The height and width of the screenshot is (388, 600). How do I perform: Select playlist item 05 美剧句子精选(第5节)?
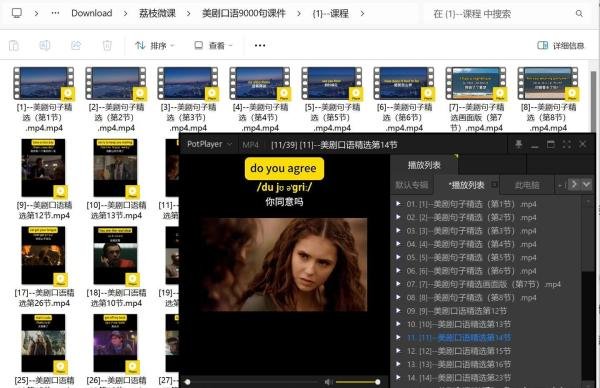[x=486, y=258]
